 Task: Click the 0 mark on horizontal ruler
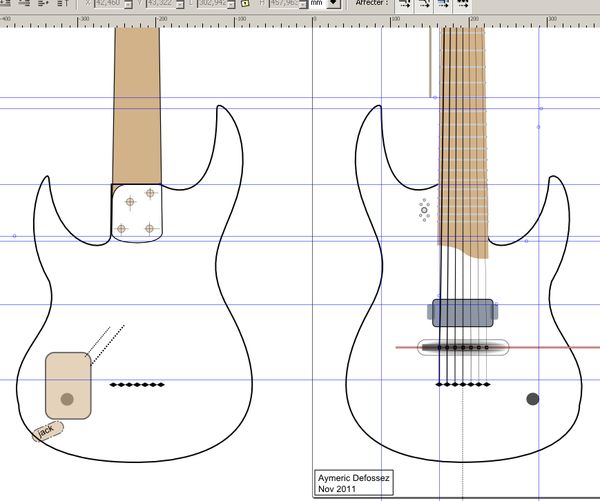pos(313,21)
